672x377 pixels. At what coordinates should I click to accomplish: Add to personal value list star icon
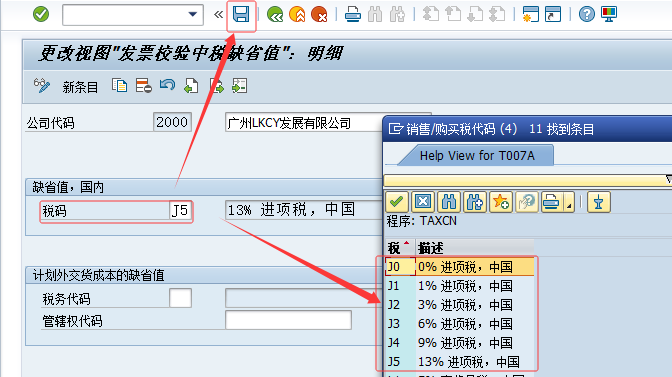coord(501,202)
